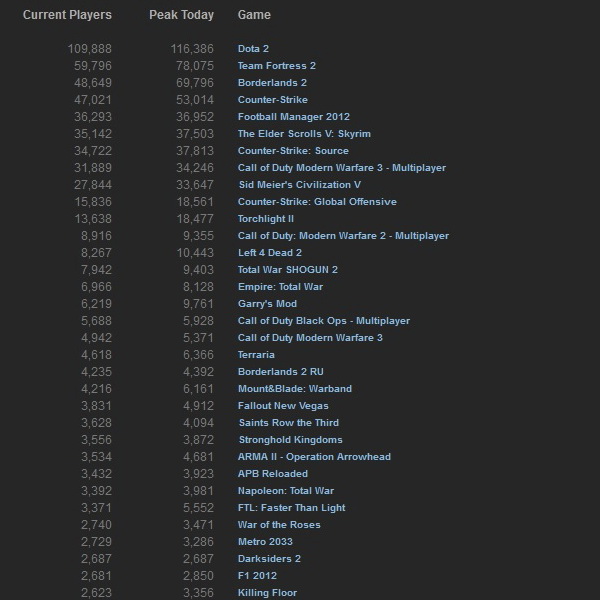The image size is (600, 600).
Task: Click Team Fortress 2 peak 78,075
Action: click(x=194, y=66)
